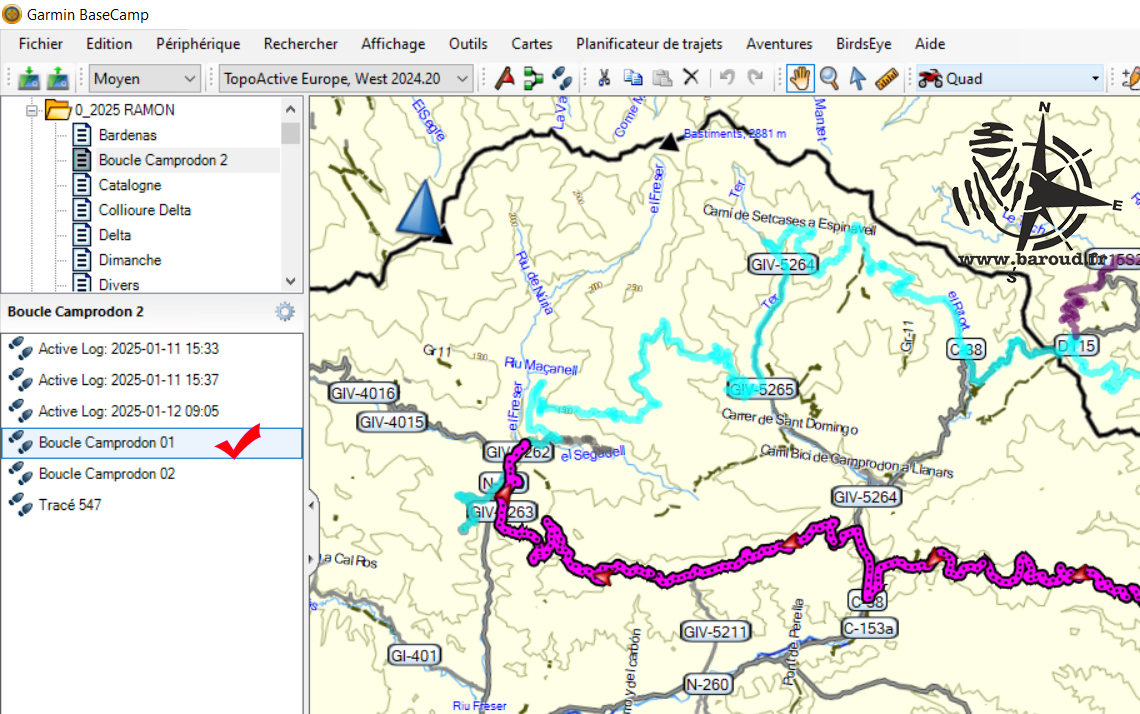This screenshot has width=1140, height=714.
Task: Click the library tree scroll down arrow
Action: pyautogui.click(x=291, y=281)
